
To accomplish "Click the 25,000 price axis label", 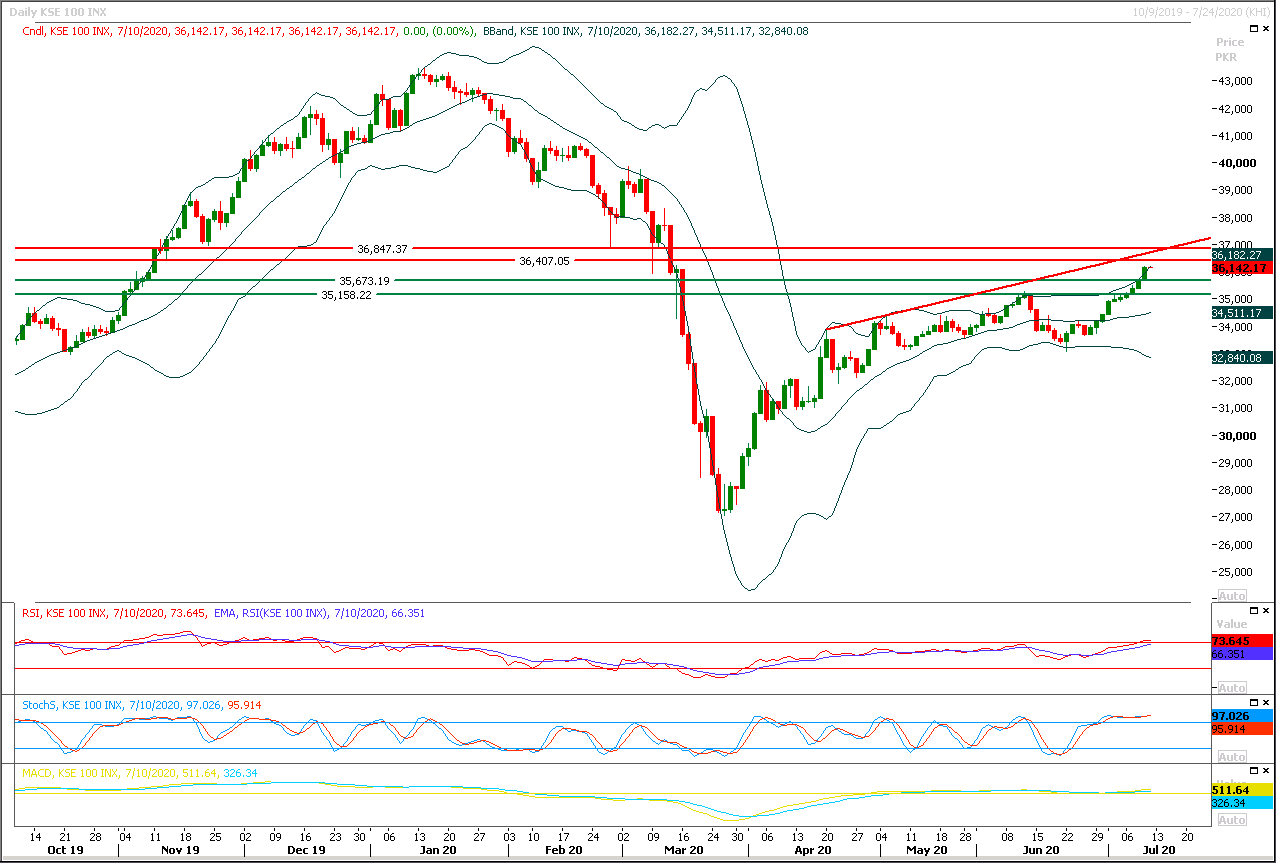I will (1236, 572).
